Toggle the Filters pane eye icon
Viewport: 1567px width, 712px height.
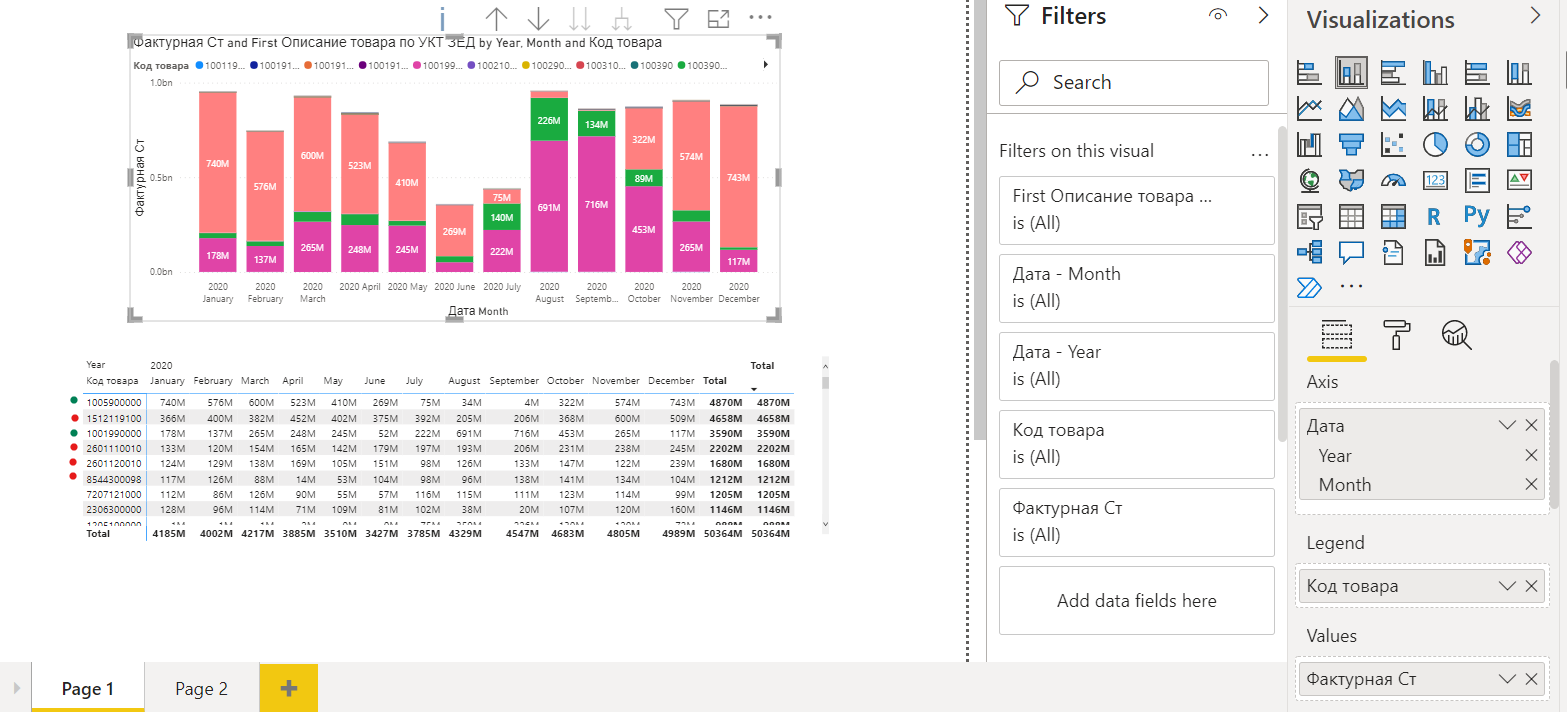1218,15
